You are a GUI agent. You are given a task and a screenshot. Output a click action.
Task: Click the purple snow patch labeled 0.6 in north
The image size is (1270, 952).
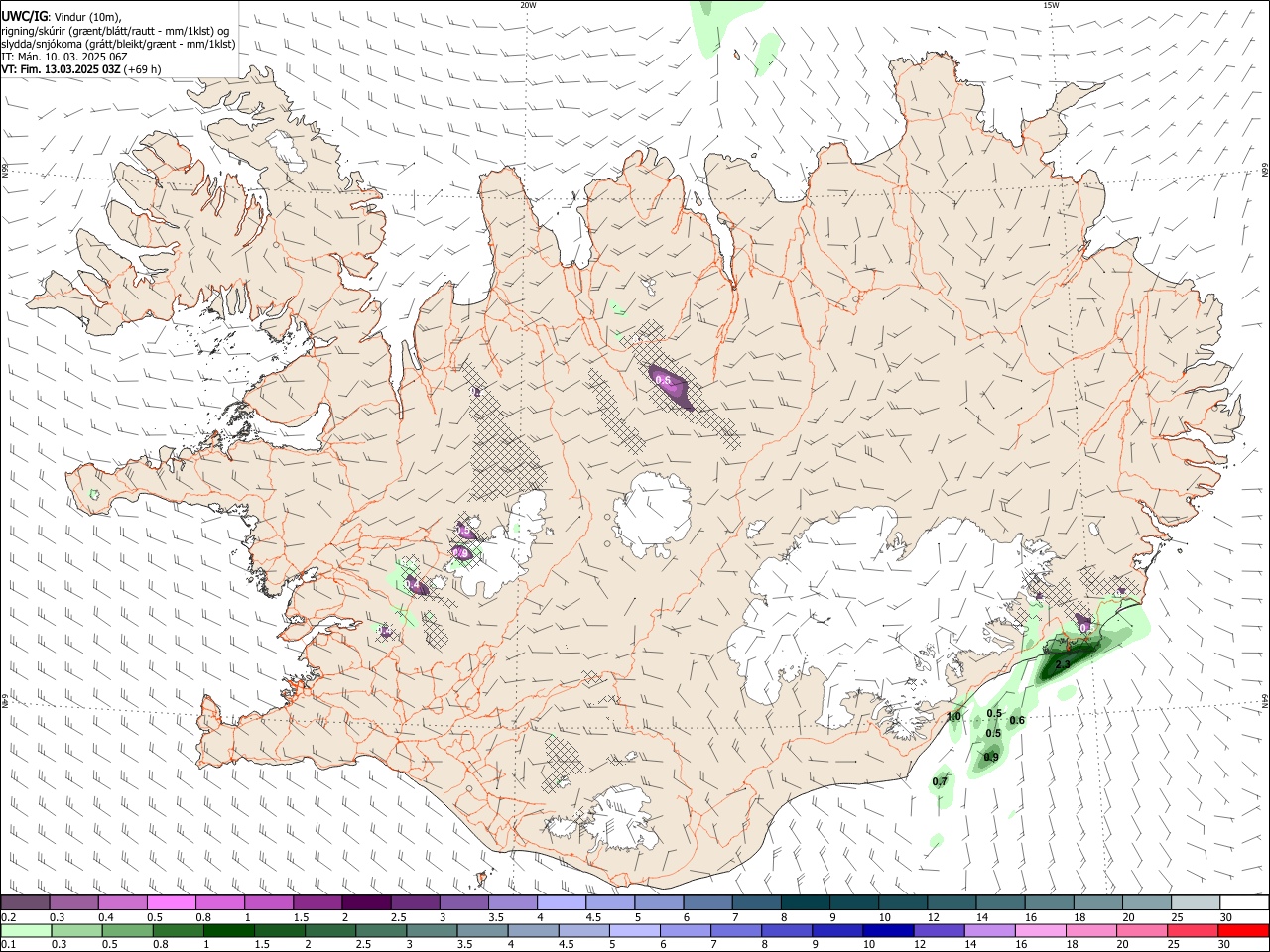point(672,387)
